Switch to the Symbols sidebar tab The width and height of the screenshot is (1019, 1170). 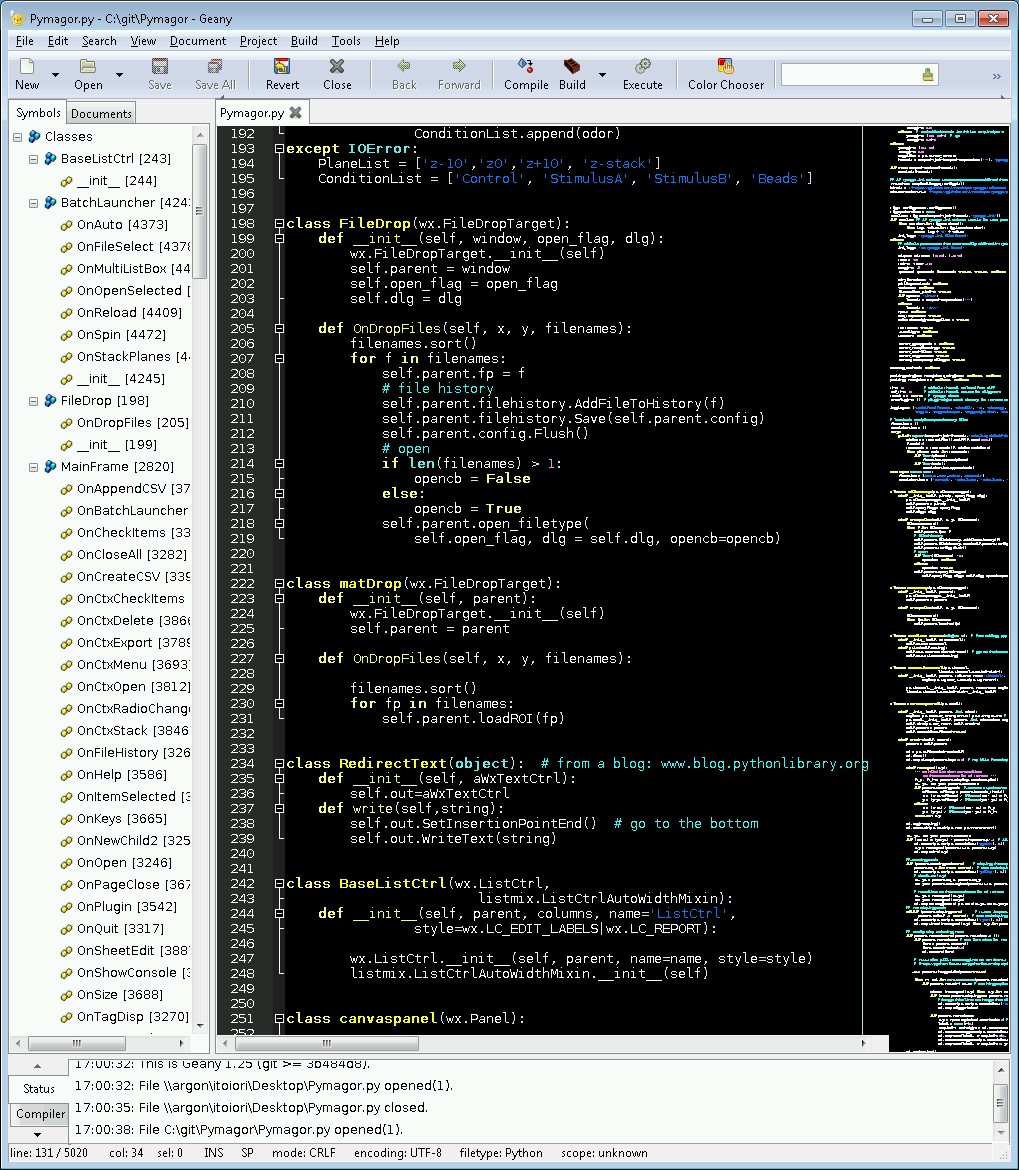[x=38, y=113]
